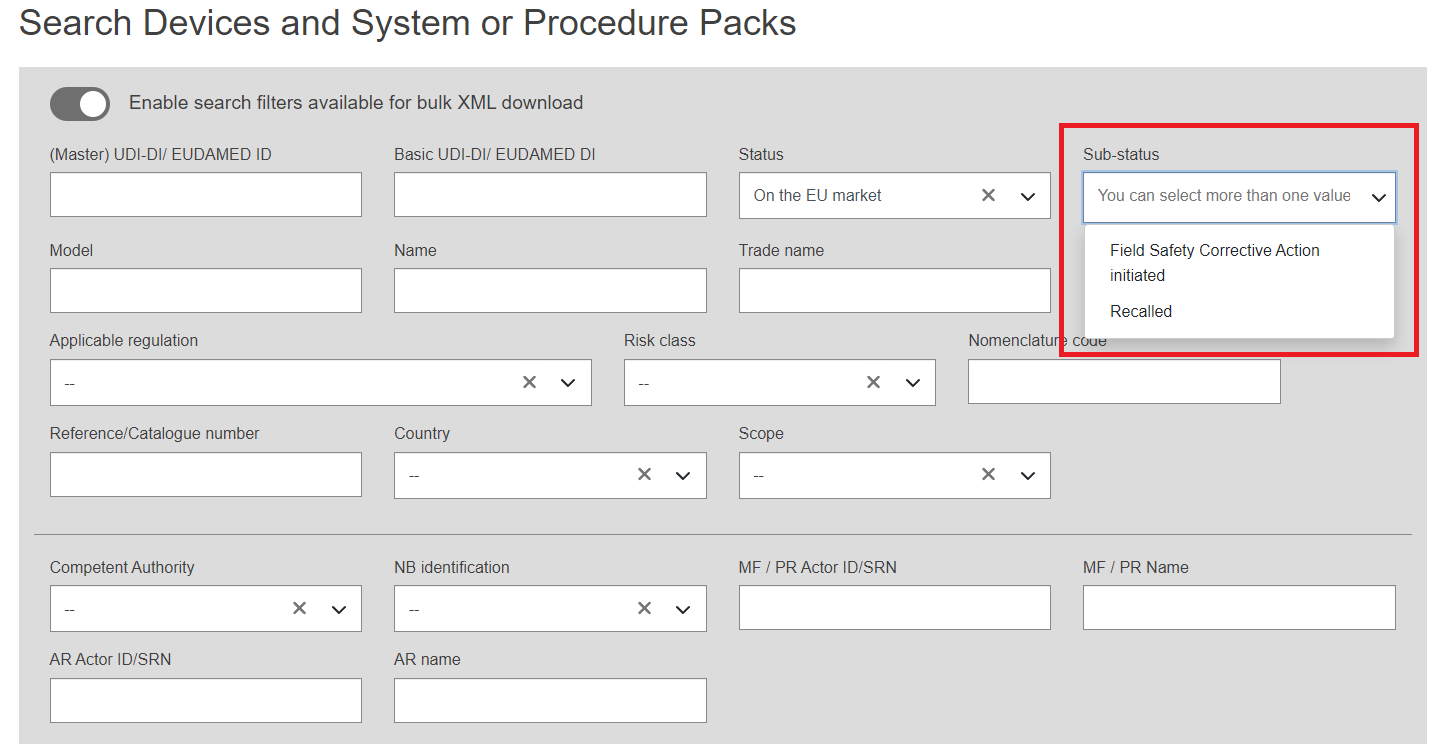Viewport: 1453px width, 744px height.
Task: Focus the (Master) UDI-DI/ EUDAMED ID field
Action: point(206,194)
